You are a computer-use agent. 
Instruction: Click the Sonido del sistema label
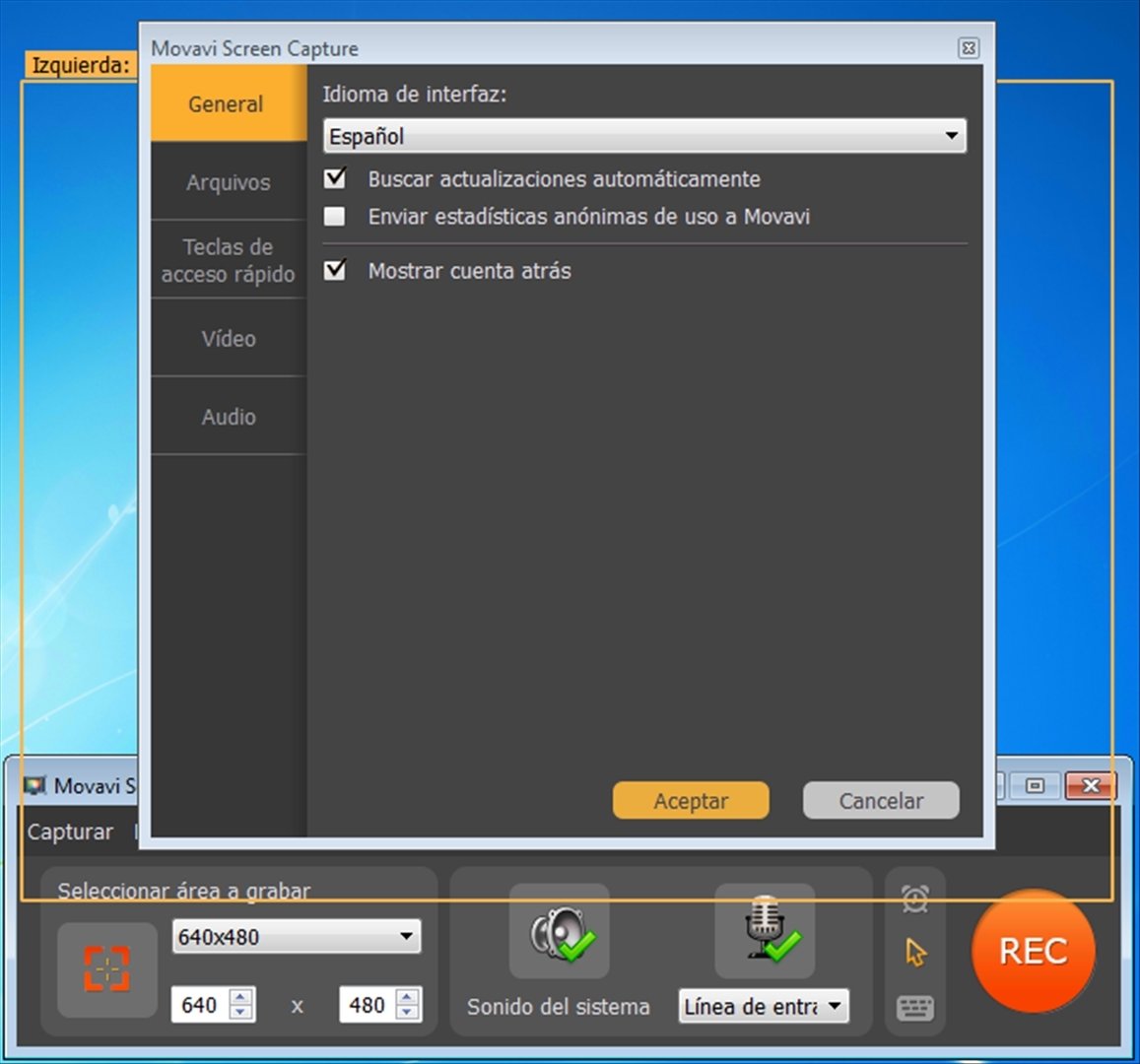(559, 1007)
